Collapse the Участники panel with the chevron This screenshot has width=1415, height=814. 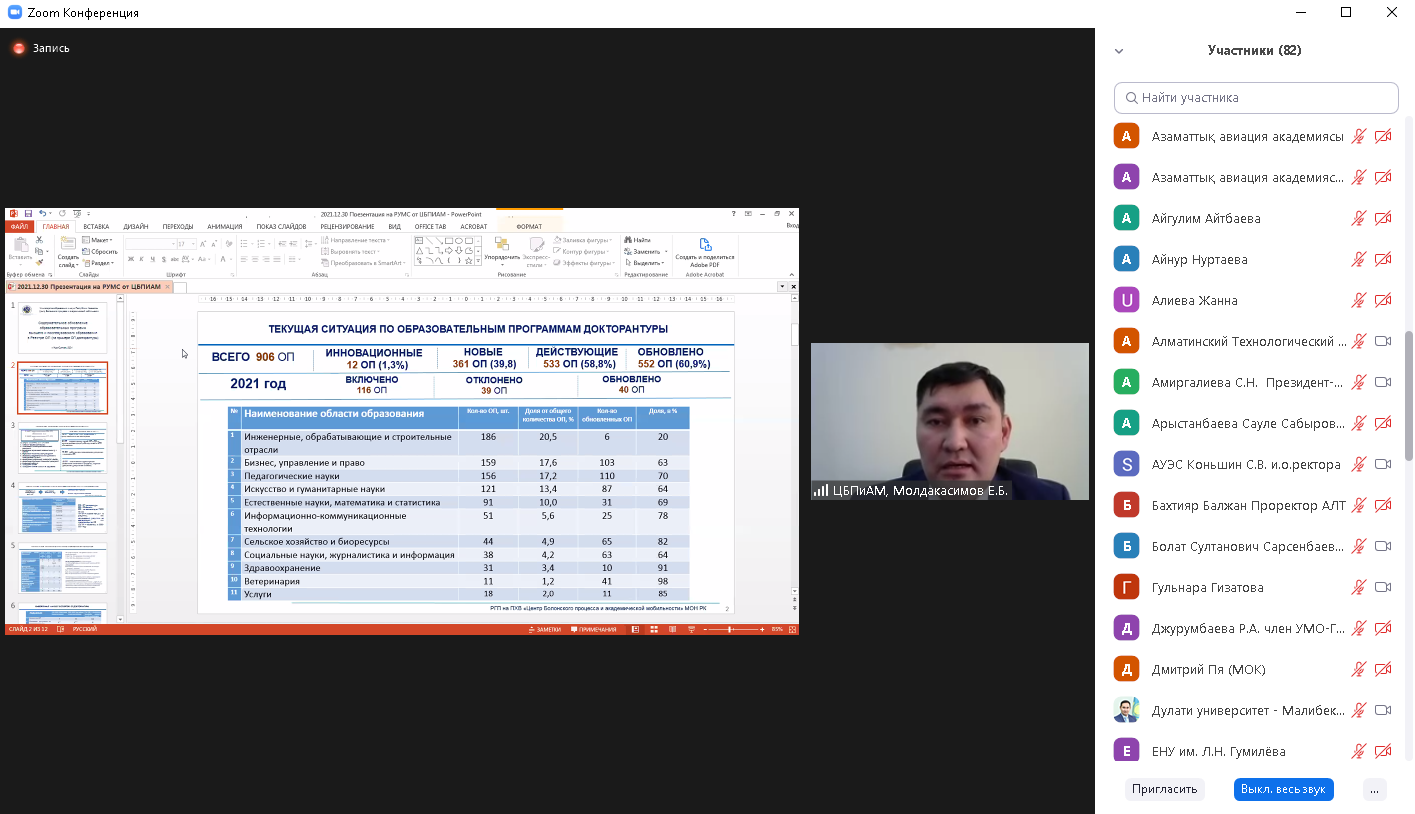click(1119, 51)
